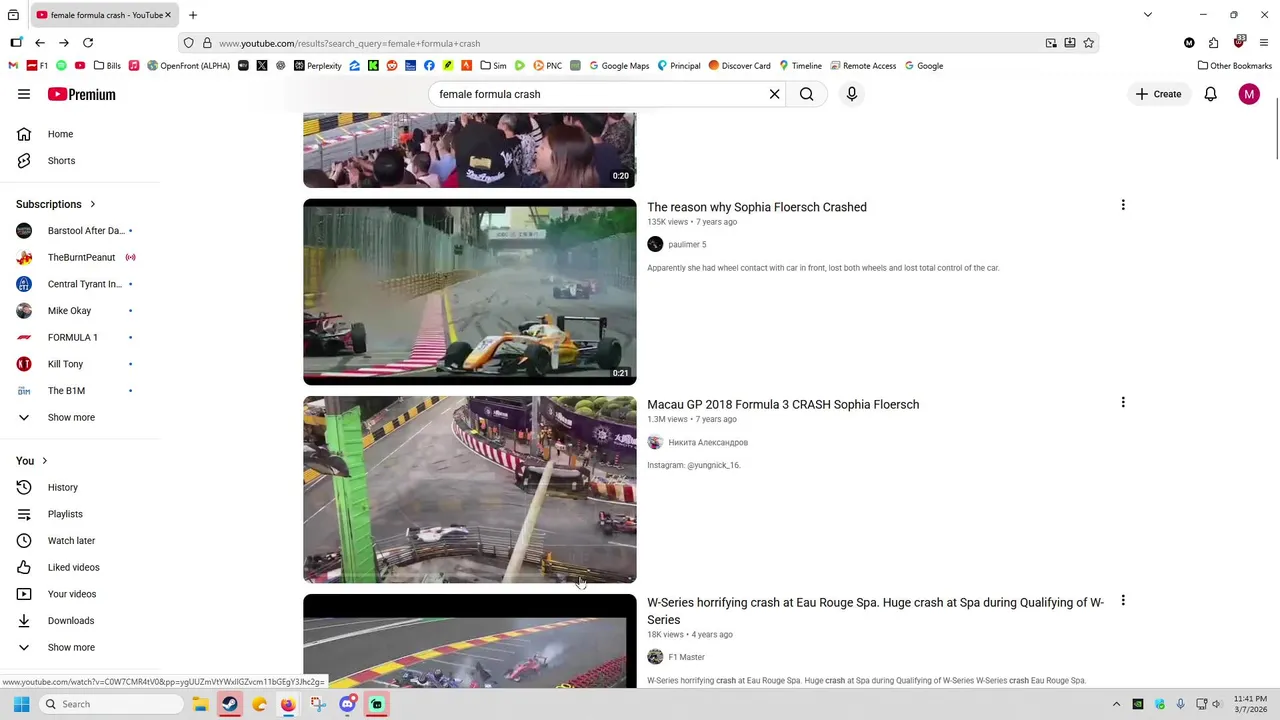The width and height of the screenshot is (1280, 720).
Task: Close the female formula crash tab
Action: point(168,15)
